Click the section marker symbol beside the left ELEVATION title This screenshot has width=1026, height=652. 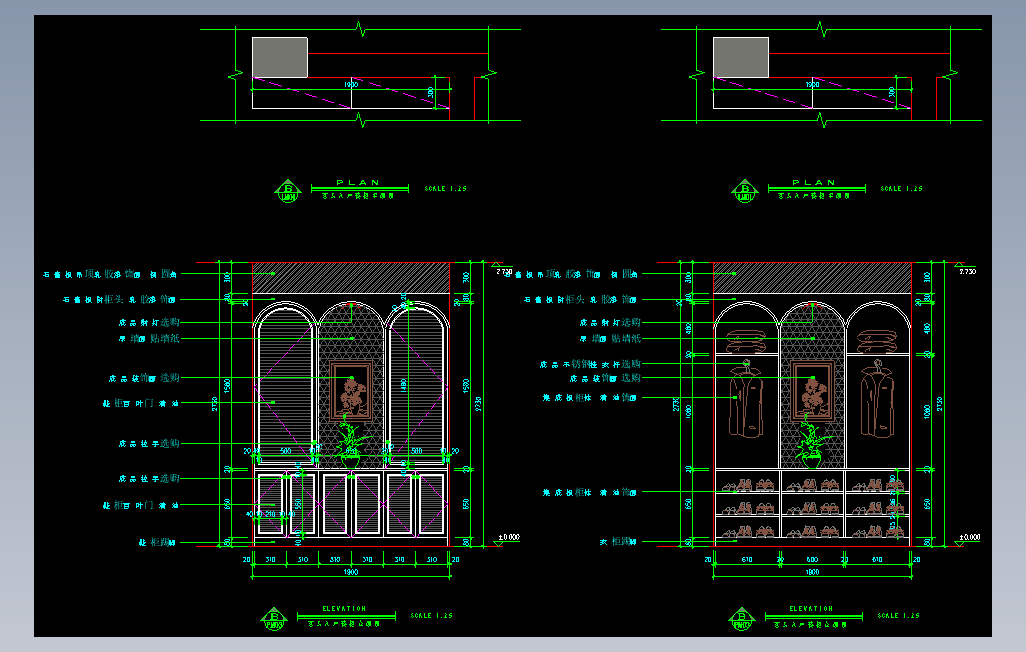pos(274,619)
